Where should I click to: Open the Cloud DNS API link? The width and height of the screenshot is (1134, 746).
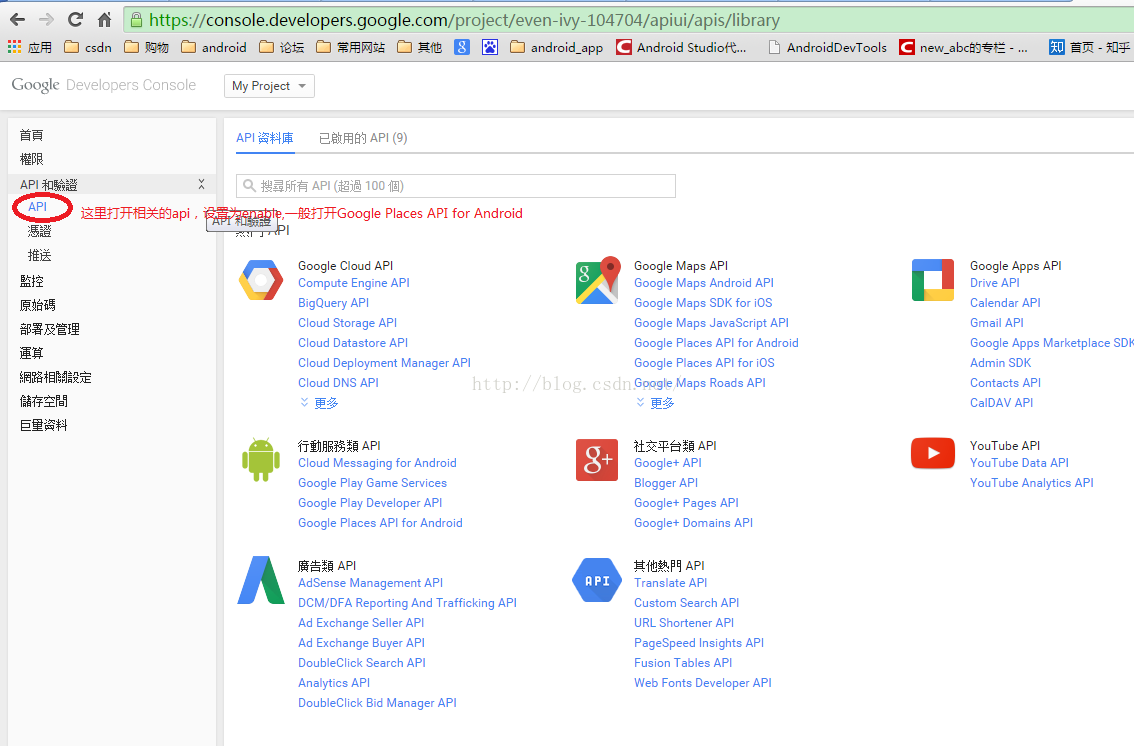(x=338, y=382)
